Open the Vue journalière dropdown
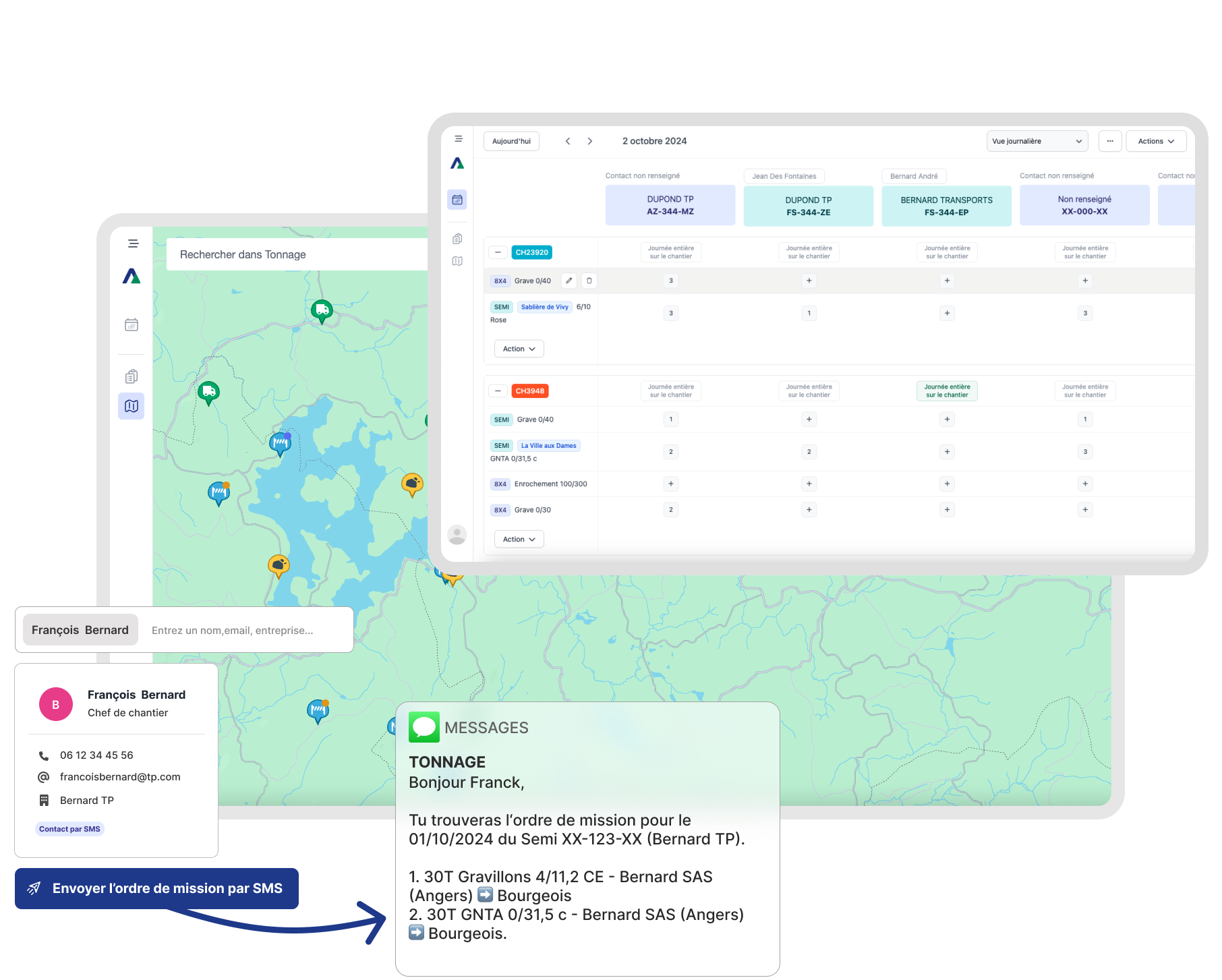The height and width of the screenshot is (980, 1222). click(1037, 141)
